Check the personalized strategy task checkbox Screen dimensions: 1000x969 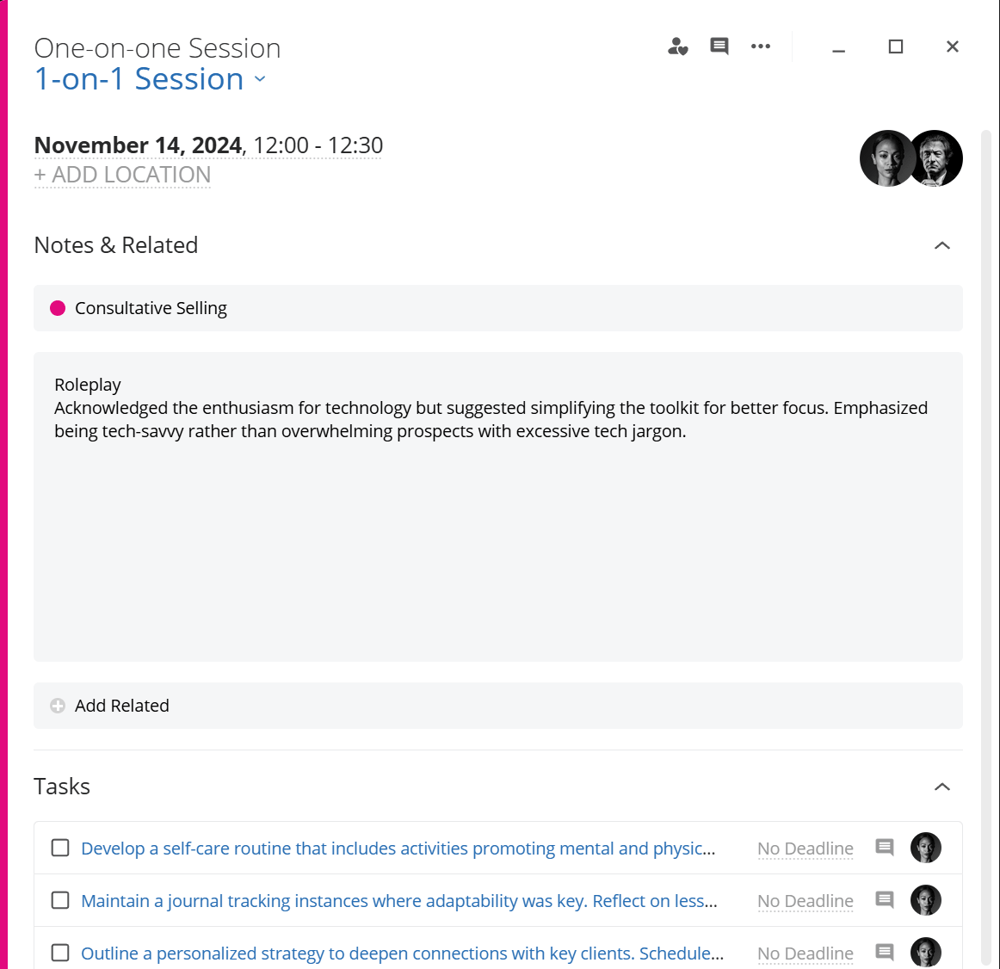(x=60, y=952)
